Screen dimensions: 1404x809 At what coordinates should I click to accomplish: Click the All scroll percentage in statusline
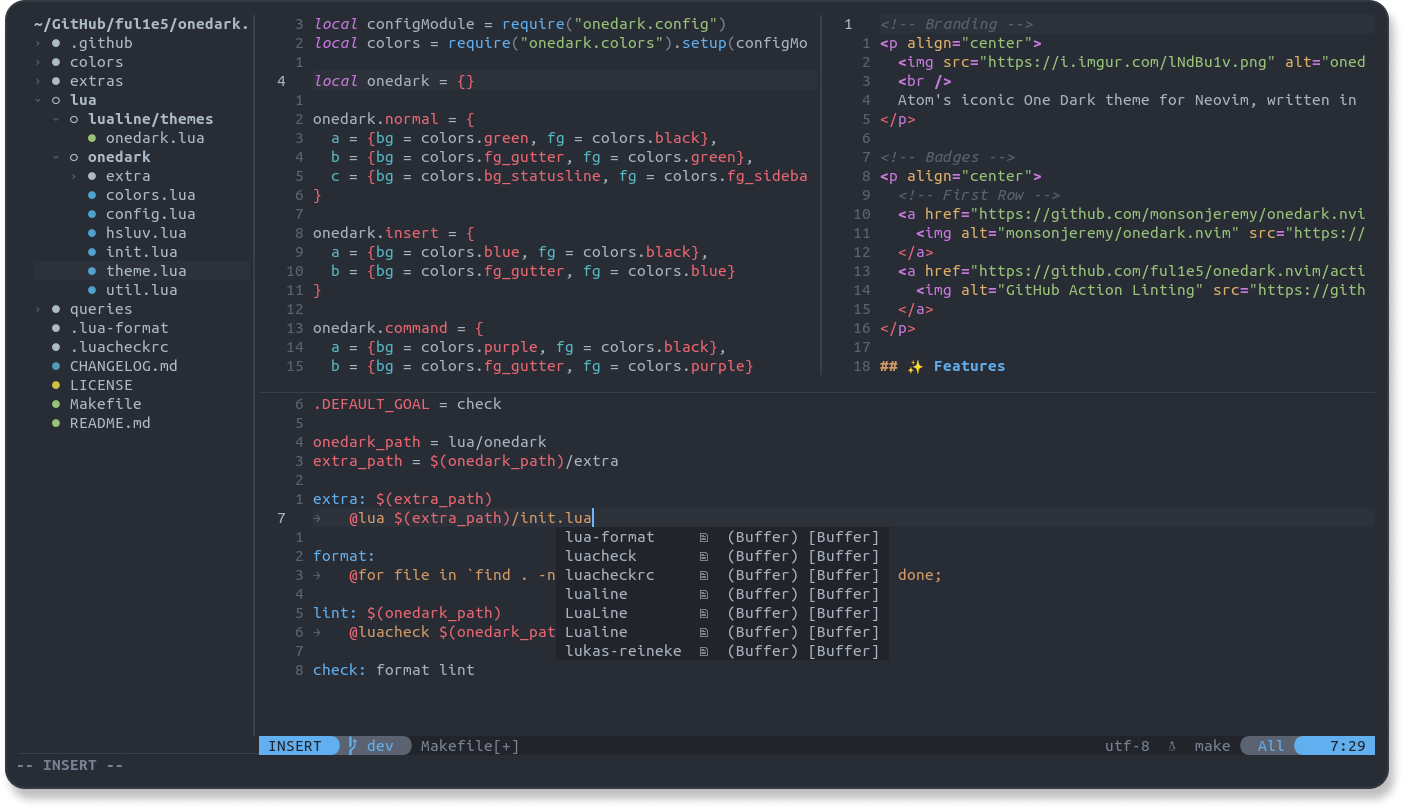tap(1271, 746)
